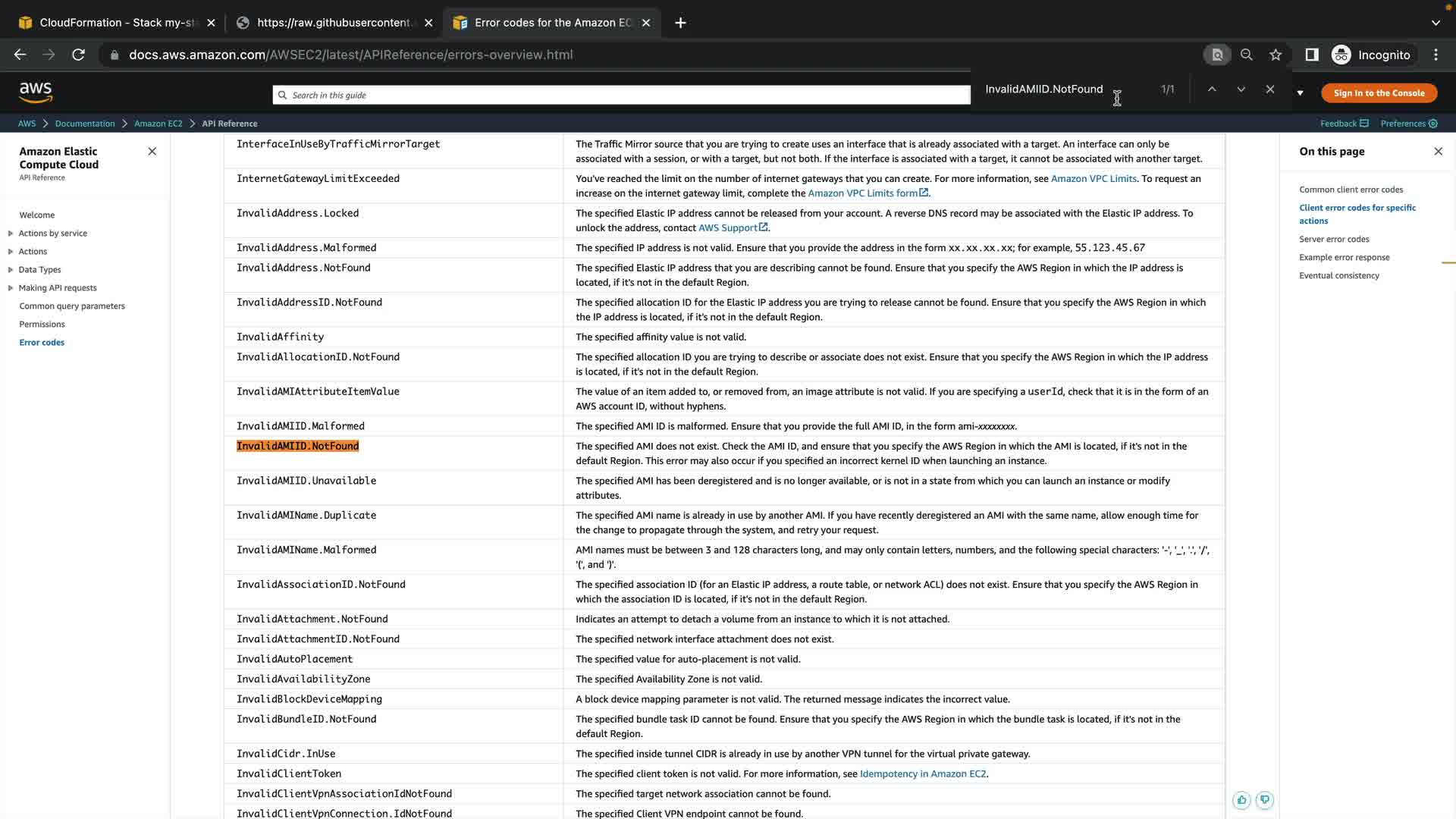Open the Amazon VPC Limits link
The image size is (1456, 819).
click(1093, 179)
